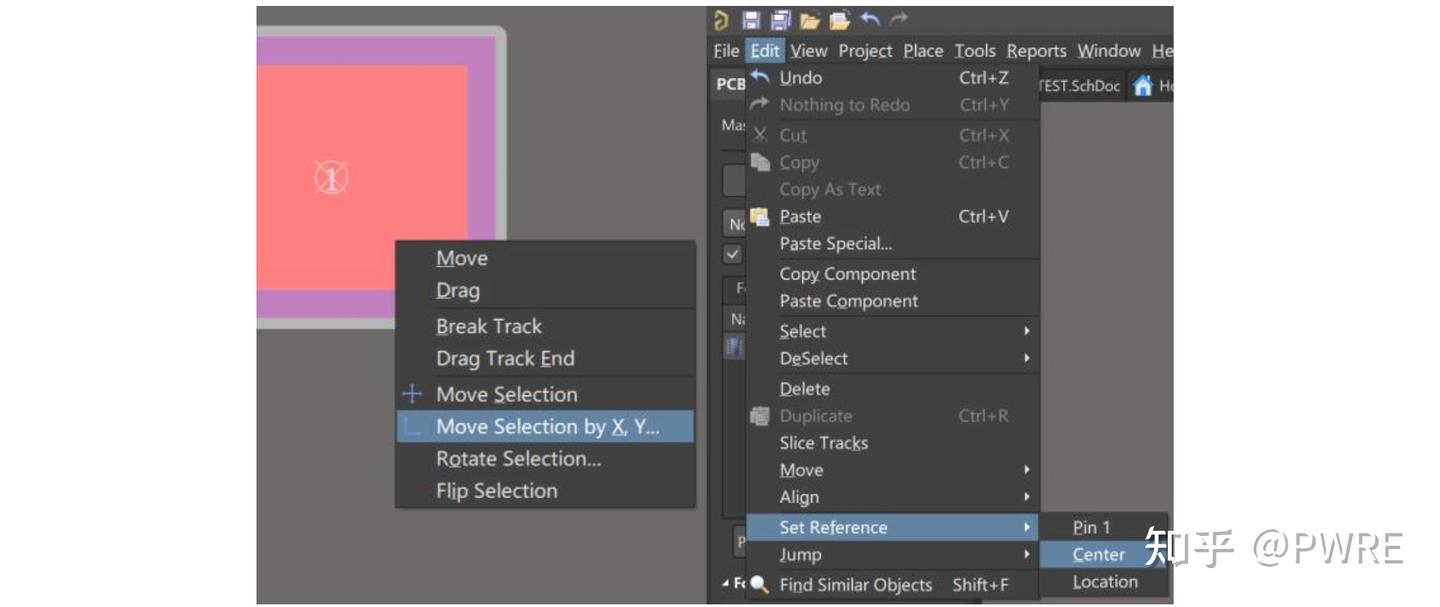Click the Save icon in toolbar
Viewport: 1440px width, 607px height.
(x=751, y=20)
